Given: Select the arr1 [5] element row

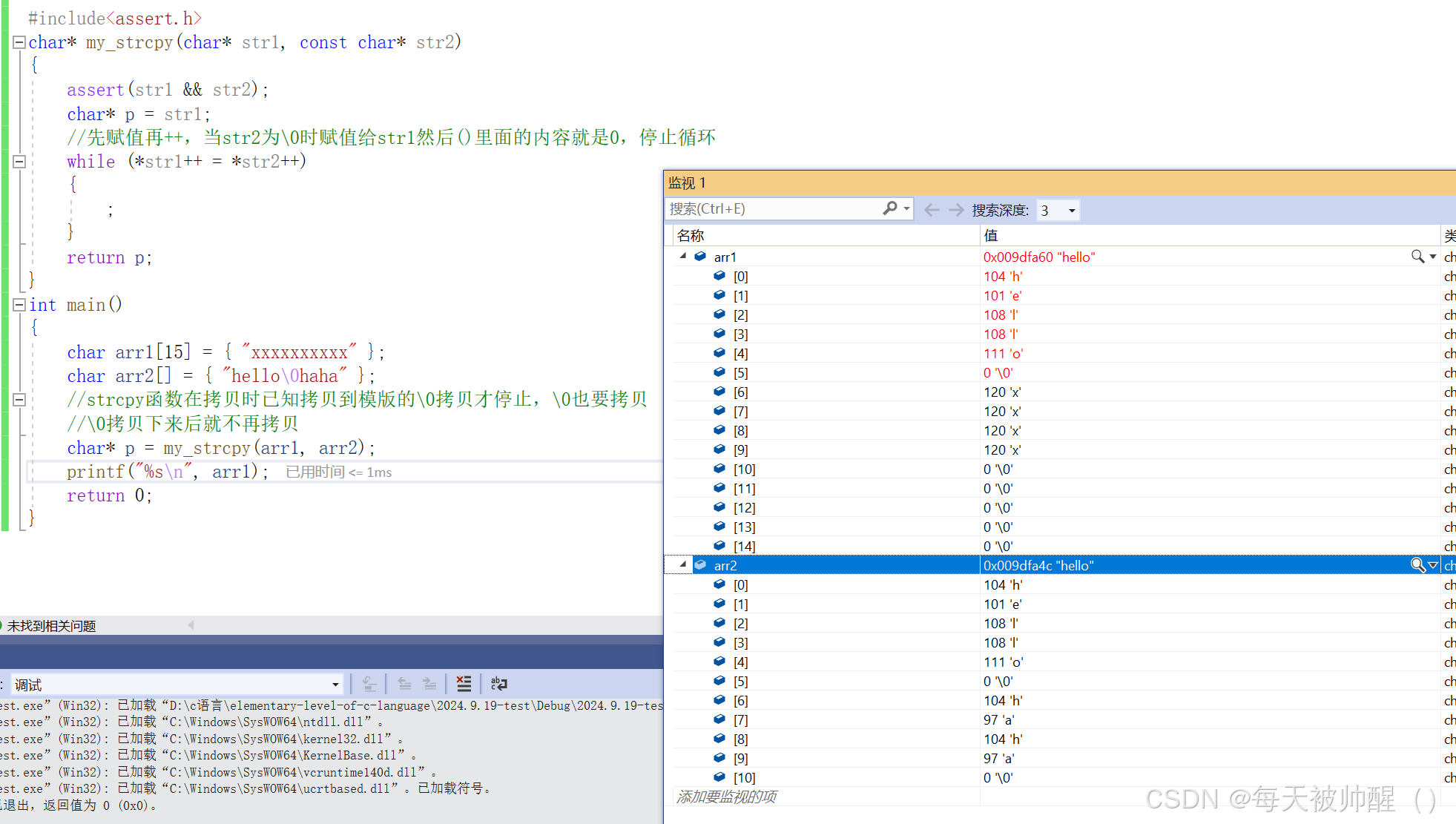Looking at the screenshot, I should pyautogui.click(x=741, y=372).
